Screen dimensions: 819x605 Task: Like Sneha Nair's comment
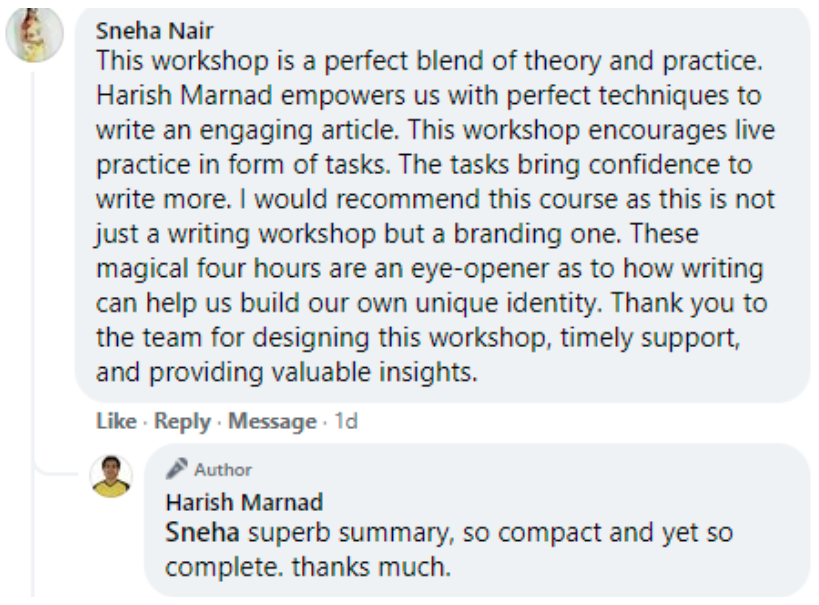(115, 422)
